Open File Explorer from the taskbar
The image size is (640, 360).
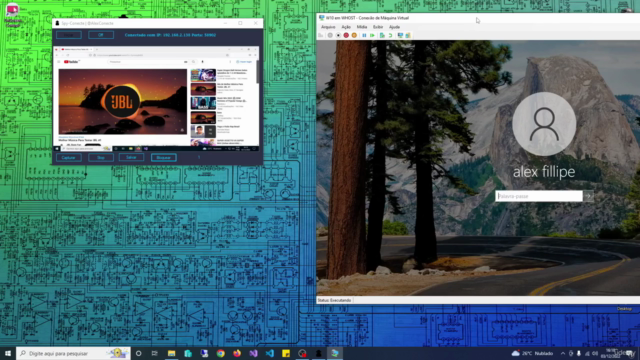171,353
